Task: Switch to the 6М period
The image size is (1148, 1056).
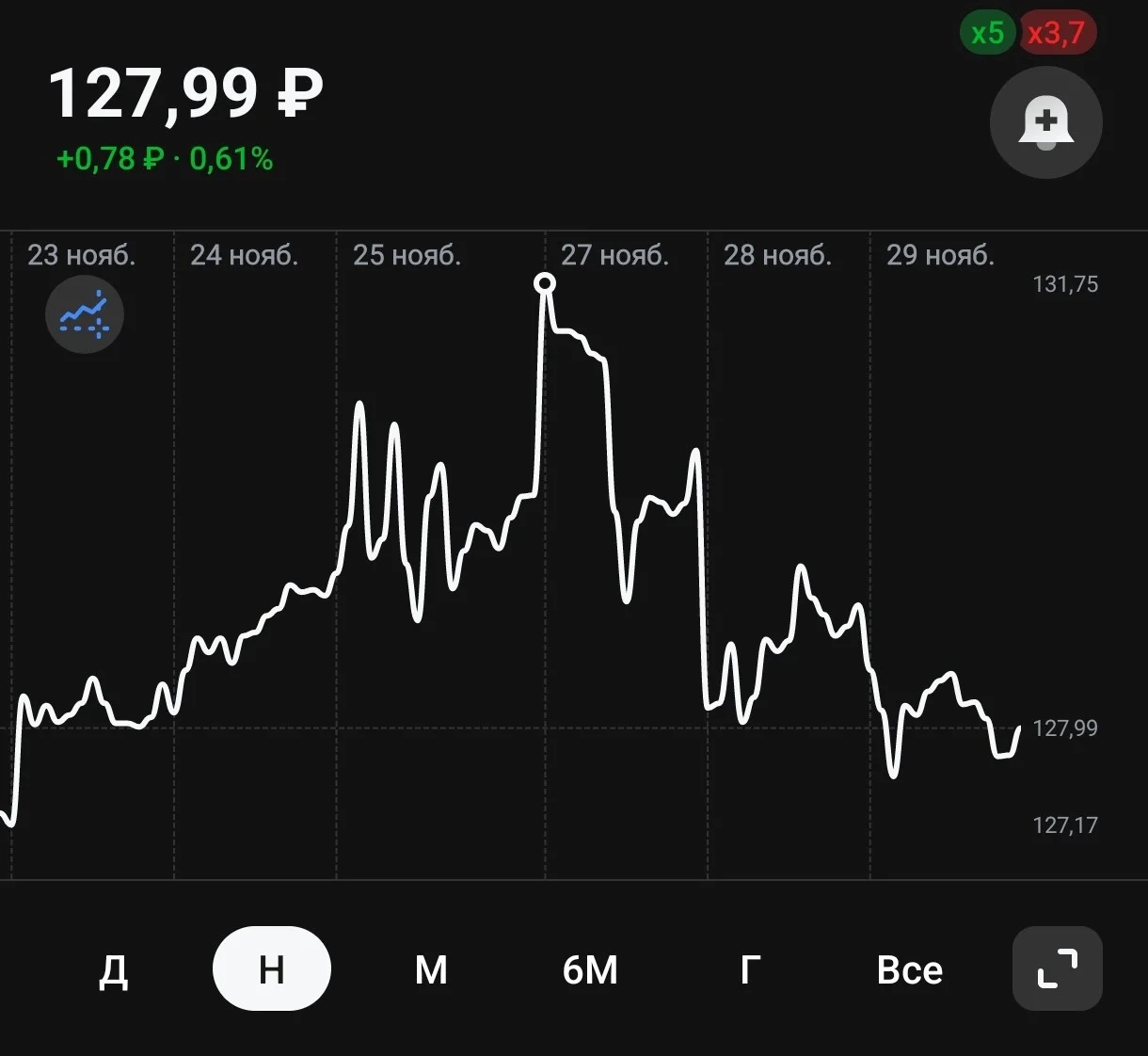Action: (590, 969)
